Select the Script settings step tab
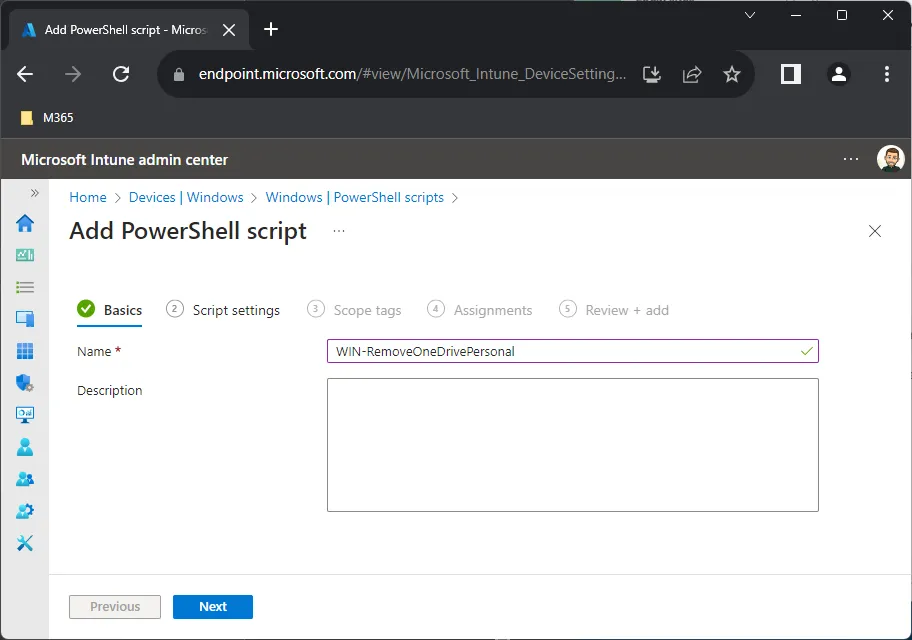 [223, 310]
